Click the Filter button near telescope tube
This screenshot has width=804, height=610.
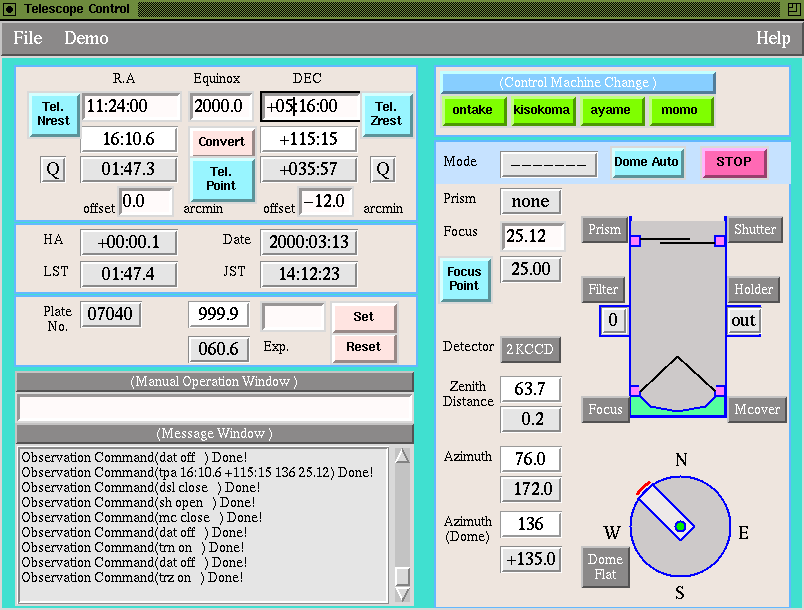coord(603,289)
